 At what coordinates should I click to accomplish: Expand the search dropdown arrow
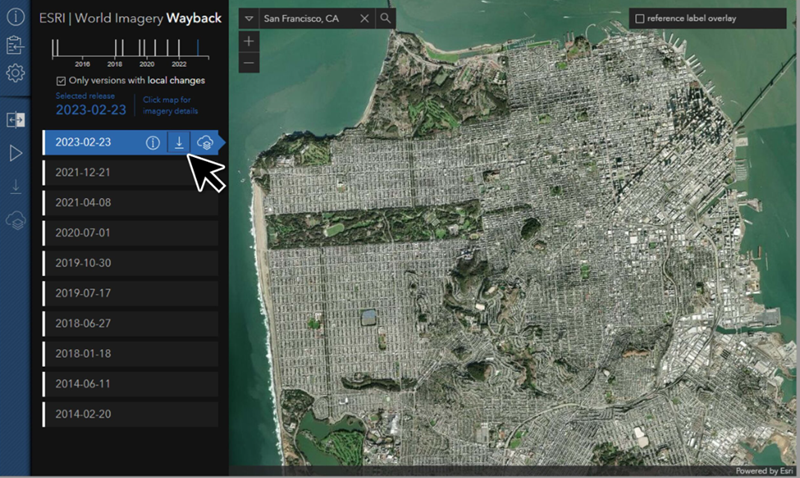point(248,18)
